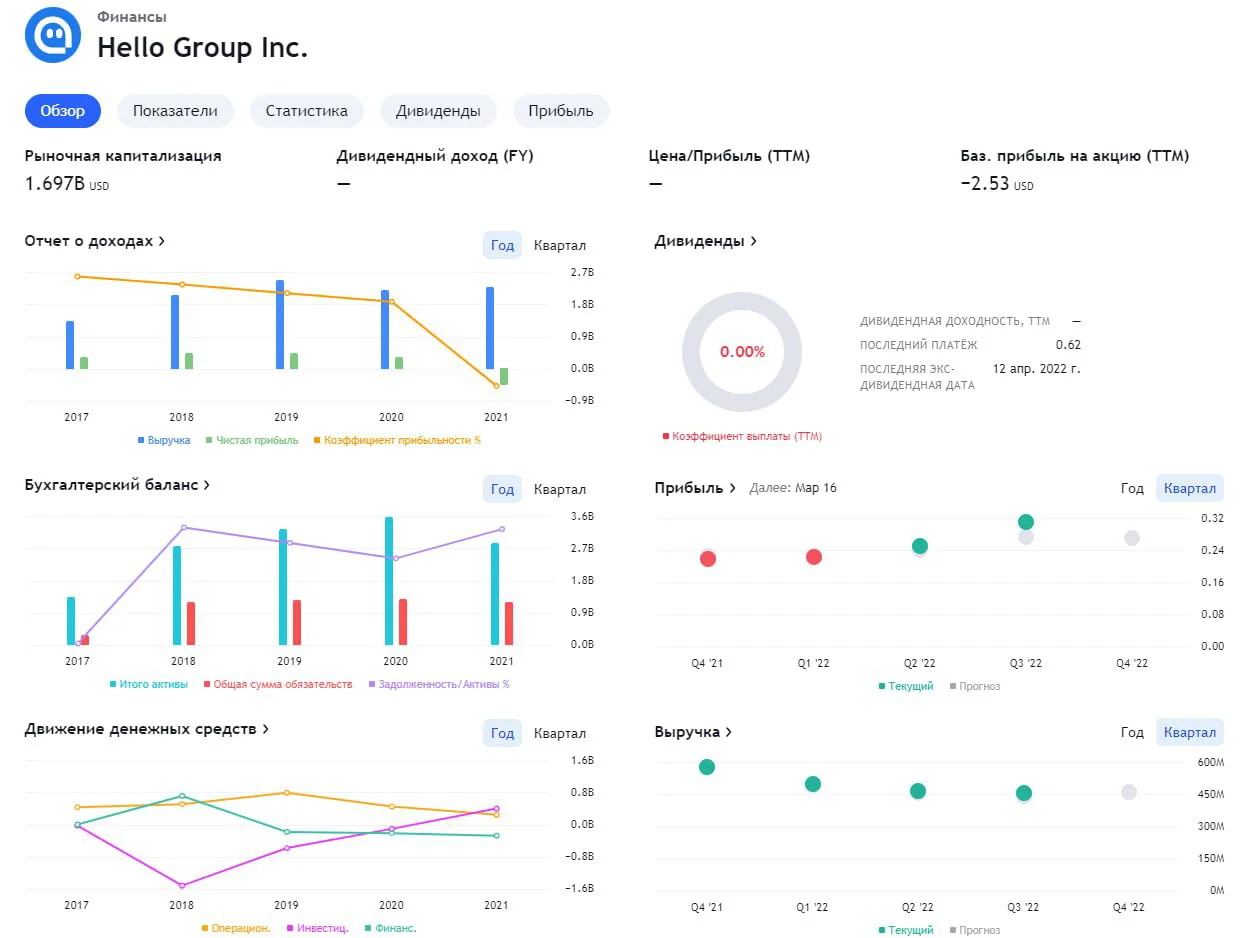Click the 2020 teal total assets bar
The image size is (1259, 938).
tap(389, 581)
